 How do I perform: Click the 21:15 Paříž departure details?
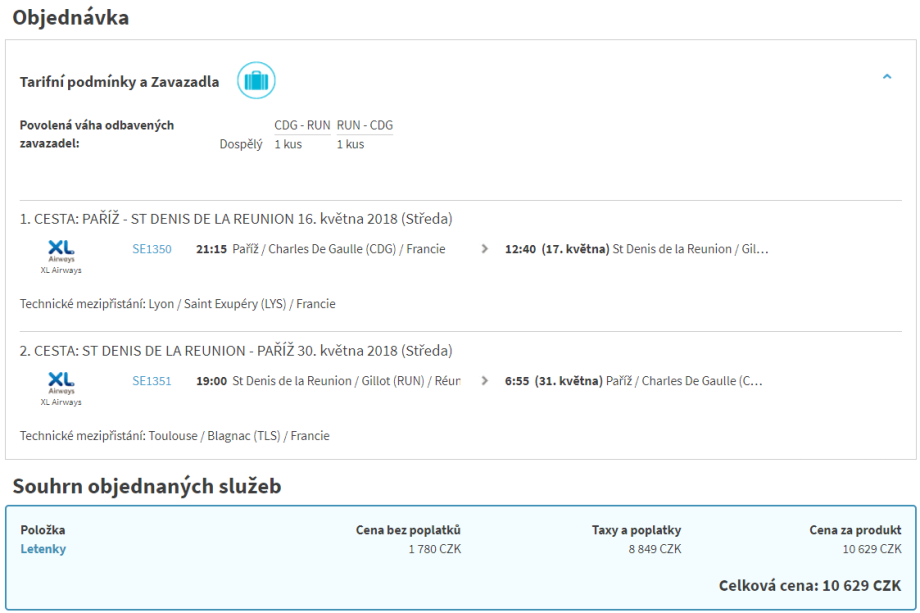coord(320,249)
